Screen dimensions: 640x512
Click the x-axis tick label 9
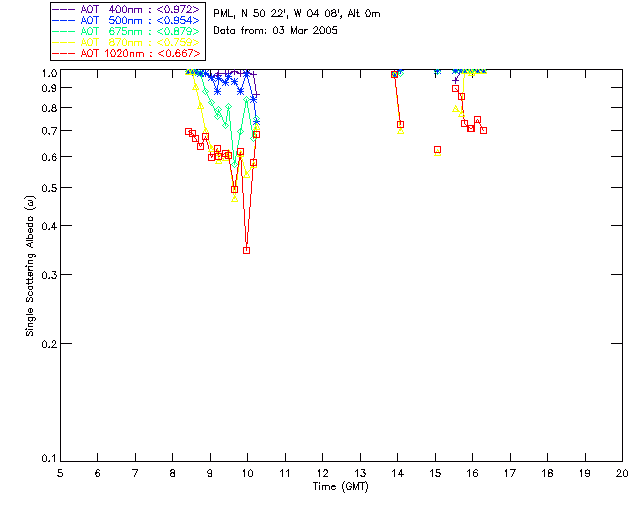coord(210,473)
